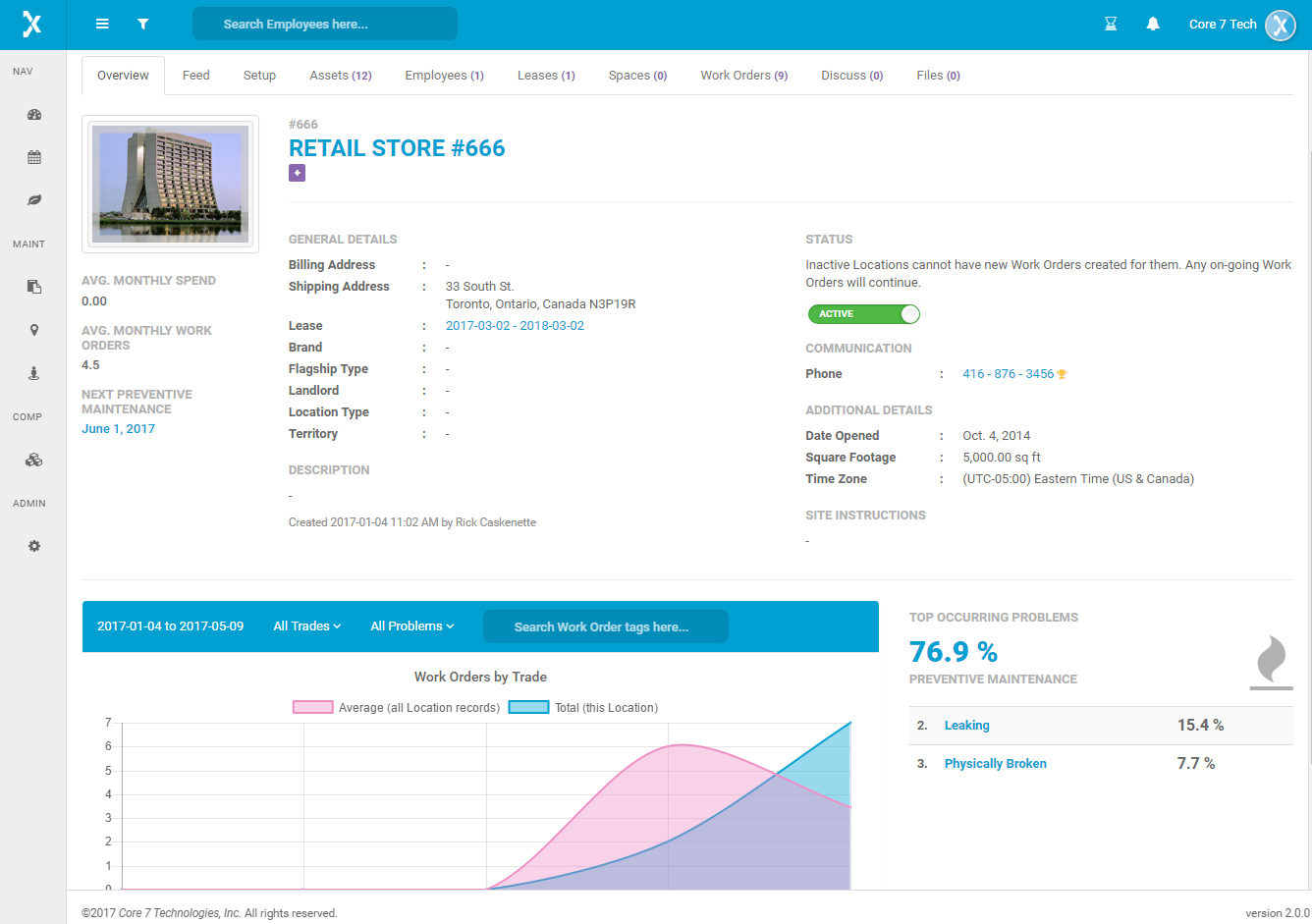Viewport: 1312px width, 924px height.
Task: Switch to the Work Orders tab
Action: coord(744,76)
